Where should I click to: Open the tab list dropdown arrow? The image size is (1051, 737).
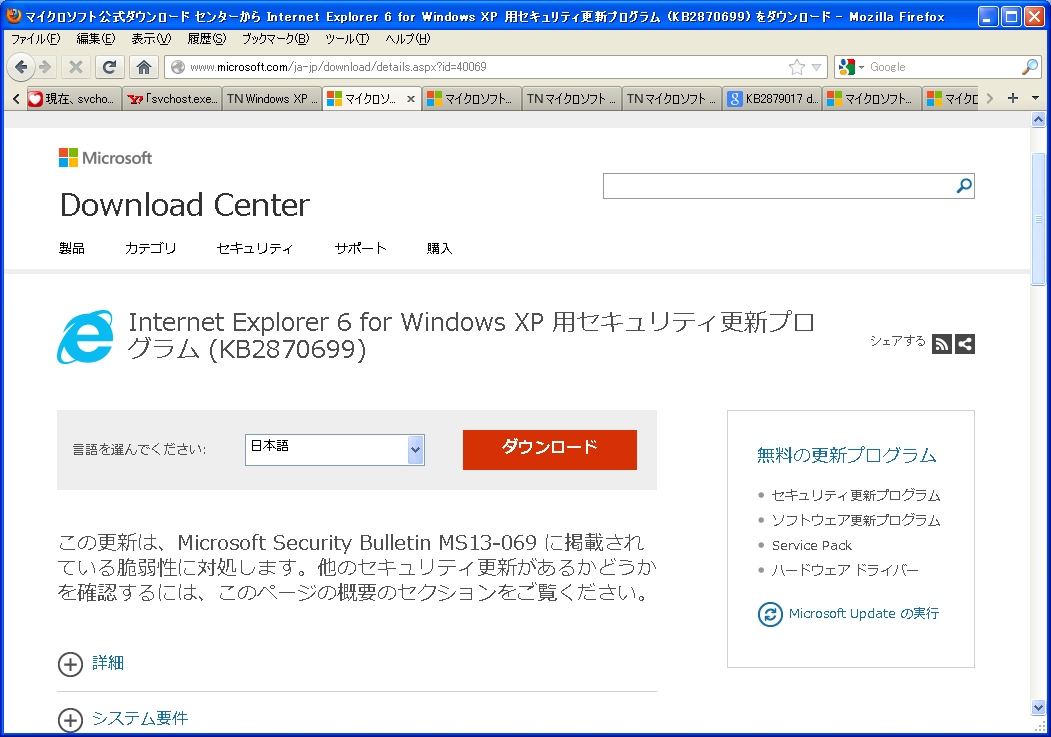tap(1035, 98)
